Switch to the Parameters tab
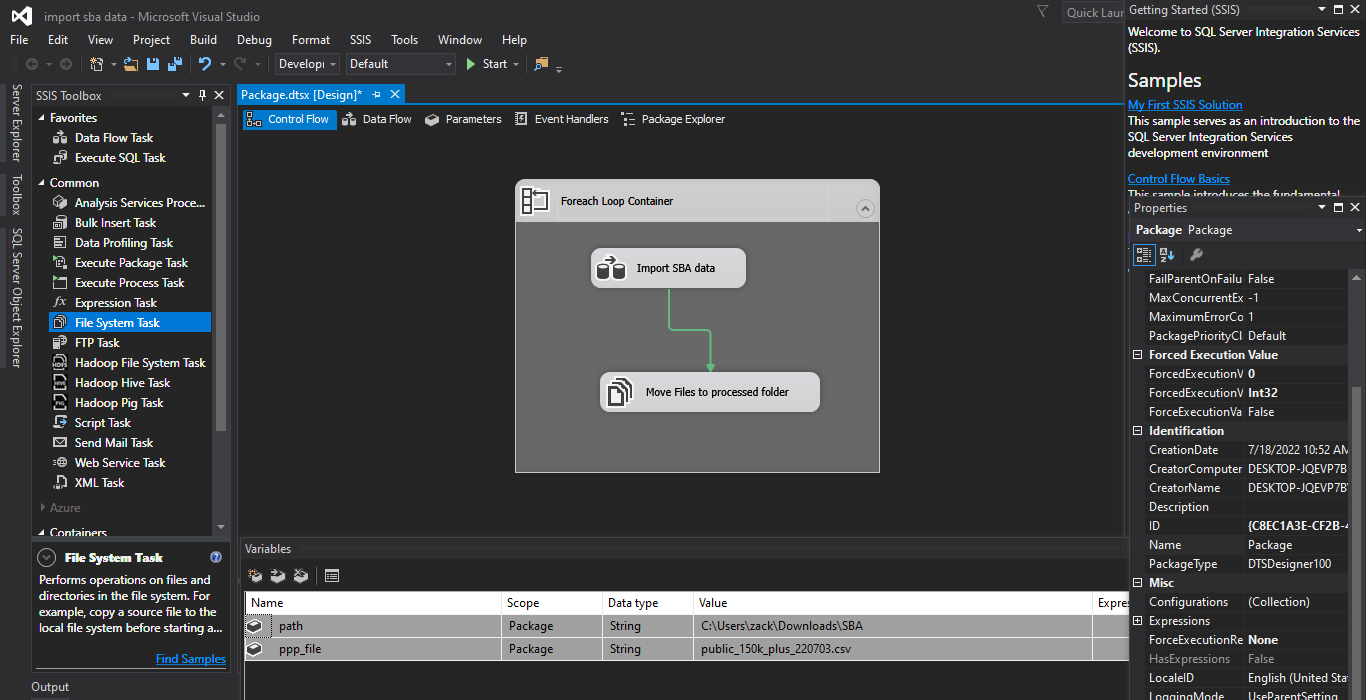 click(462, 119)
